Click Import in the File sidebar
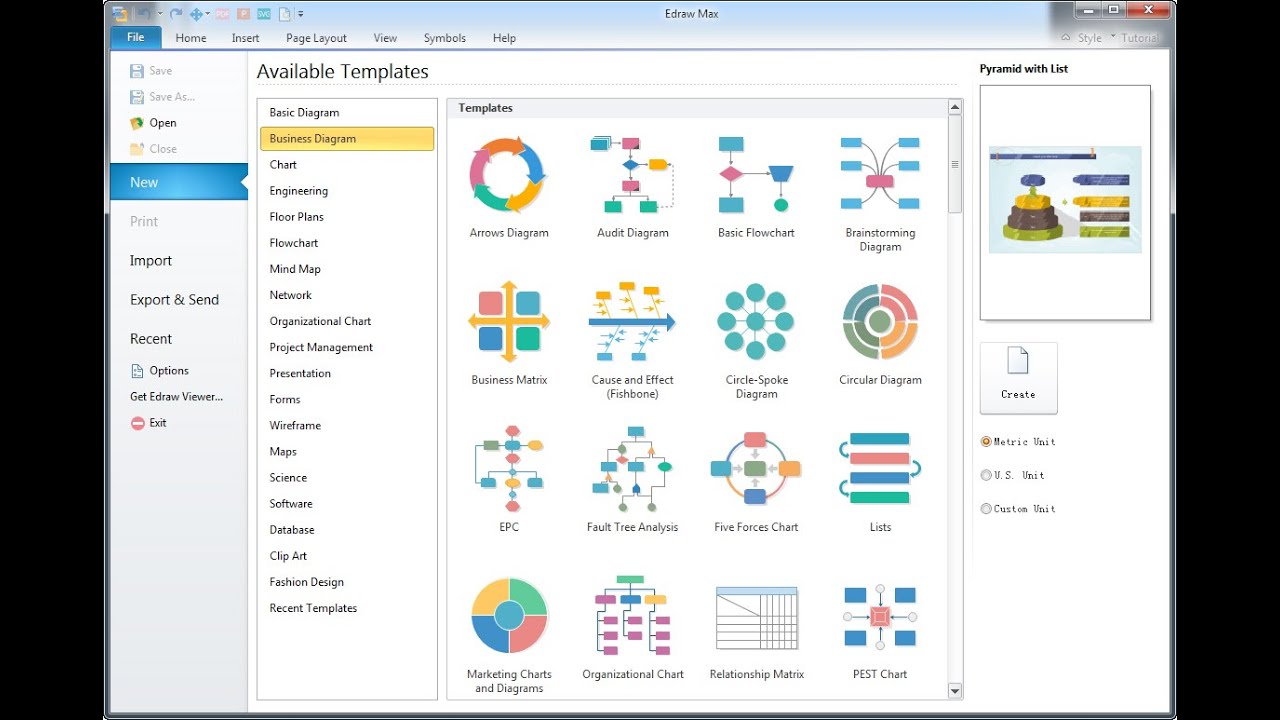The height and width of the screenshot is (720, 1280). [151, 260]
